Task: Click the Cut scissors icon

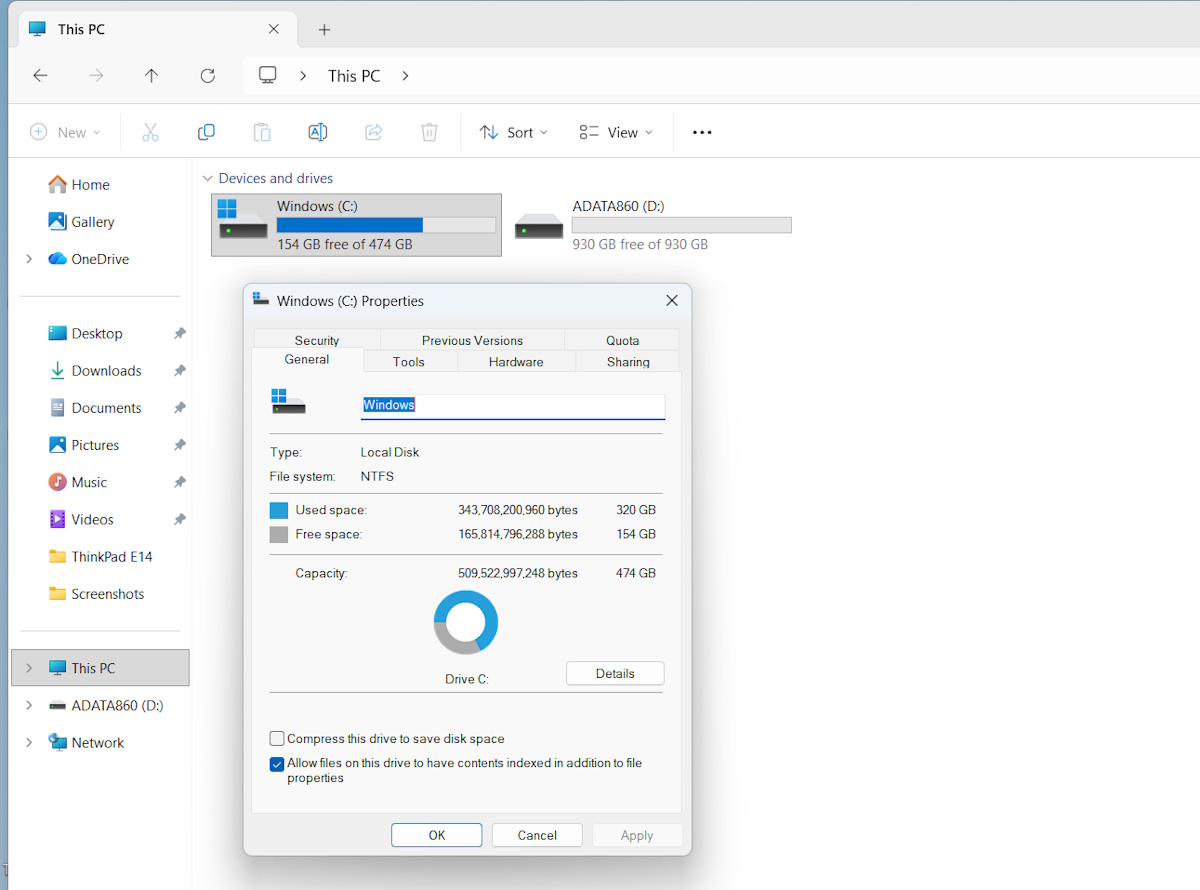Action: click(x=150, y=132)
